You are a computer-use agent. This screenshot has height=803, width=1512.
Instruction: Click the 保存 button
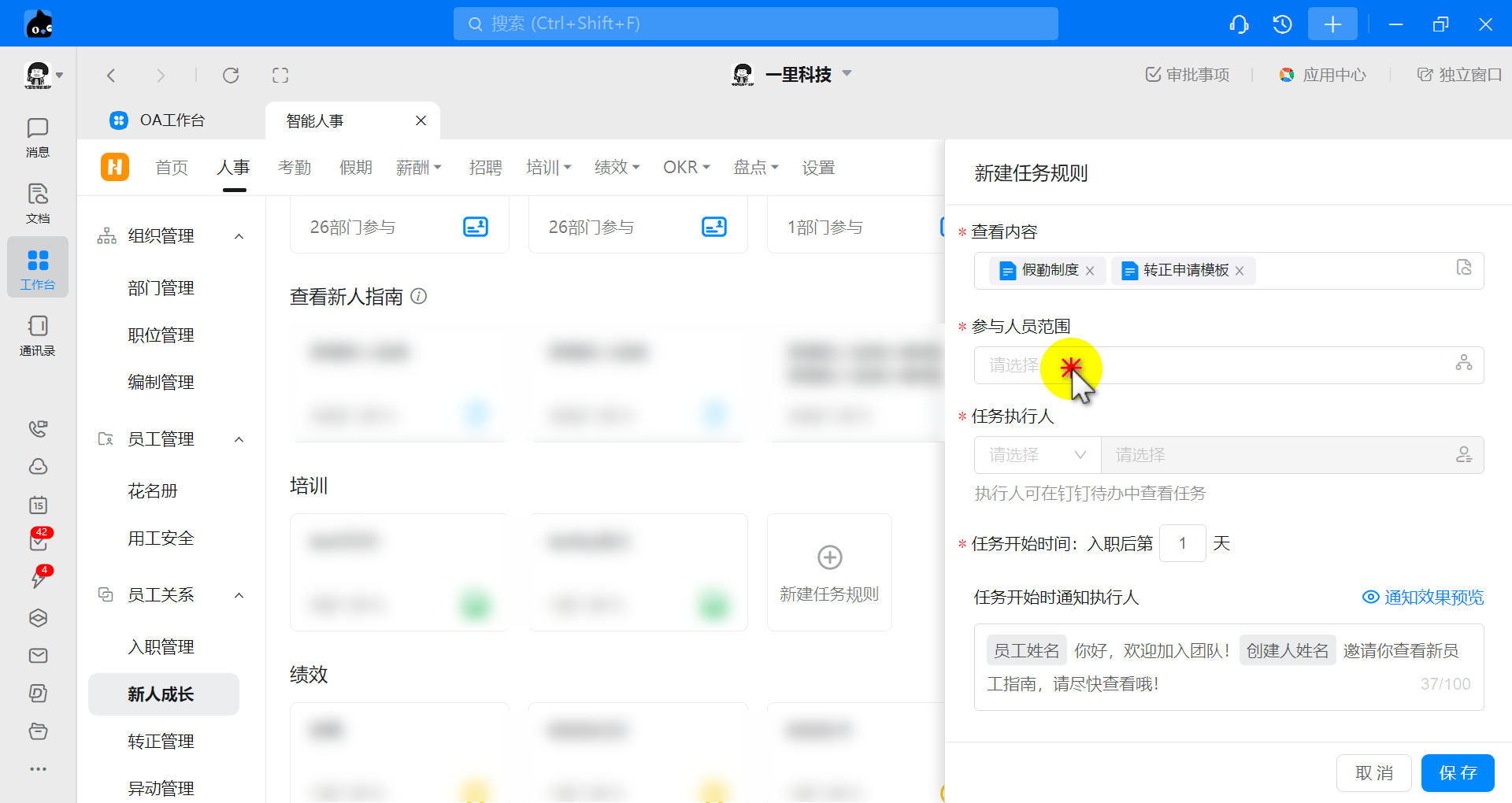point(1457,773)
